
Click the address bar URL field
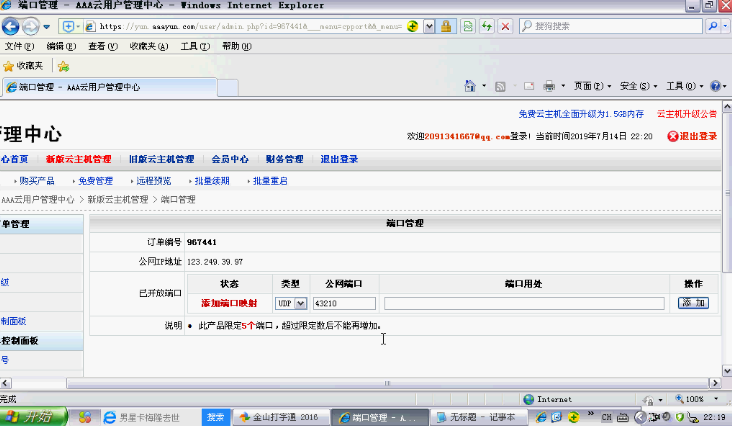[250, 26]
